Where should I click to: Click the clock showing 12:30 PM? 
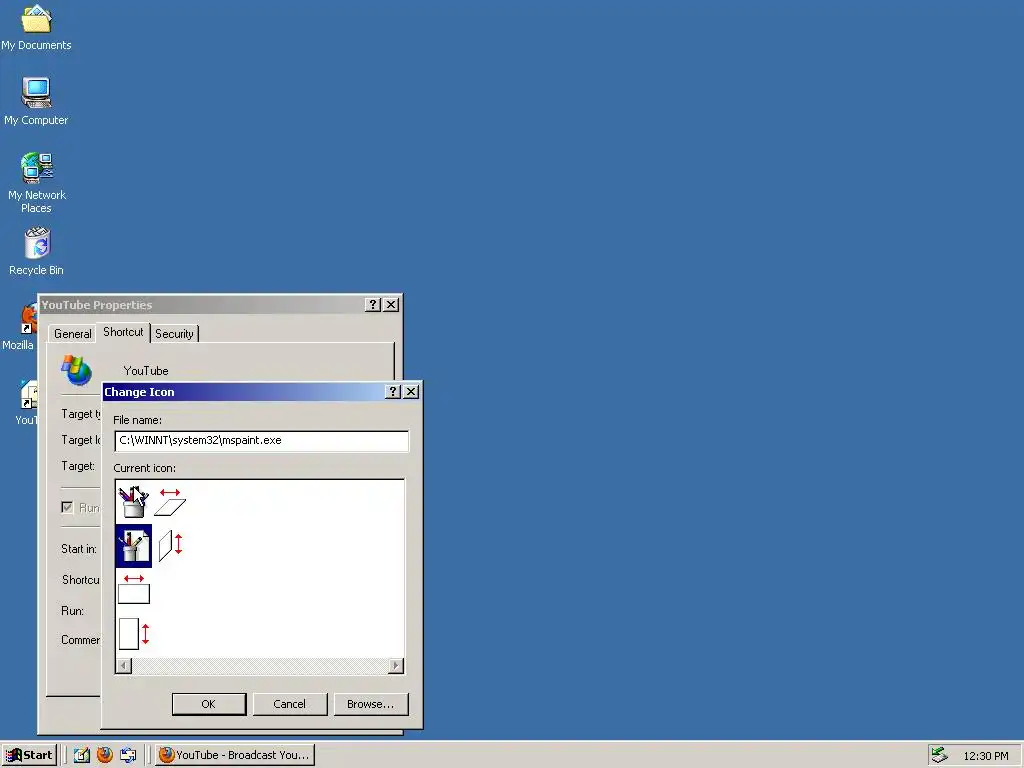(985, 756)
